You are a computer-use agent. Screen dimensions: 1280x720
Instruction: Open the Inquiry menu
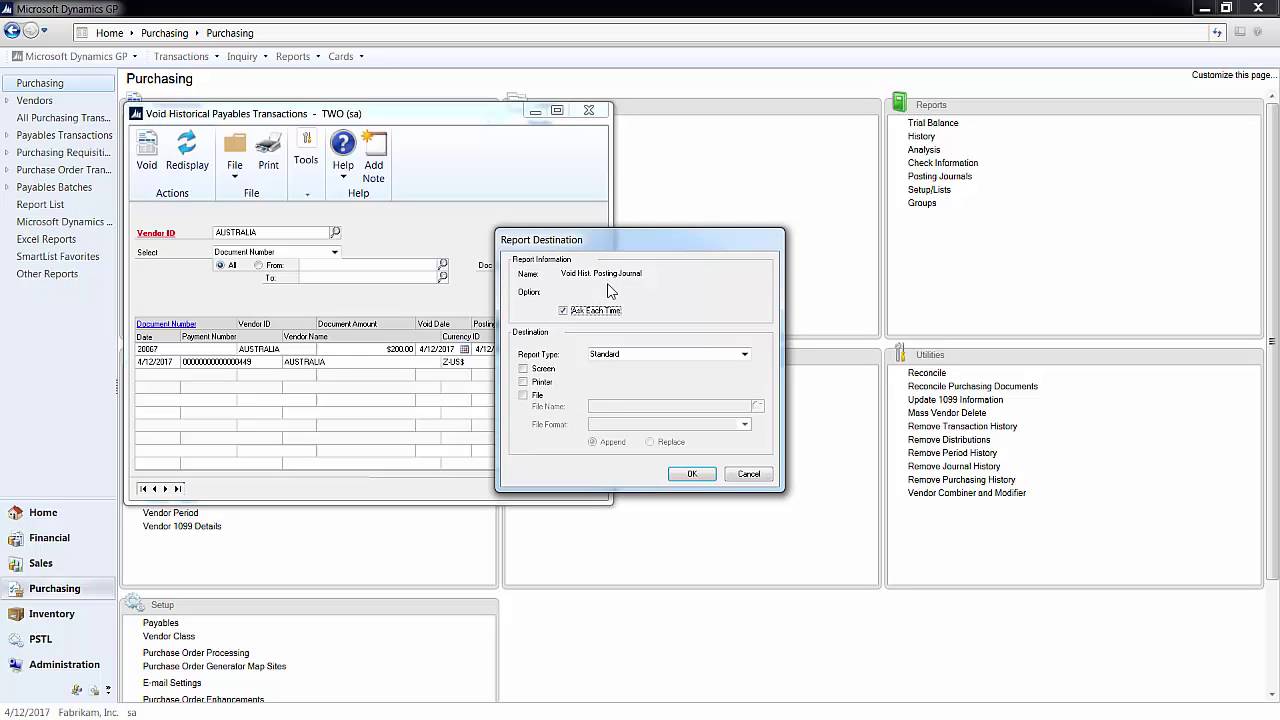(x=247, y=56)
